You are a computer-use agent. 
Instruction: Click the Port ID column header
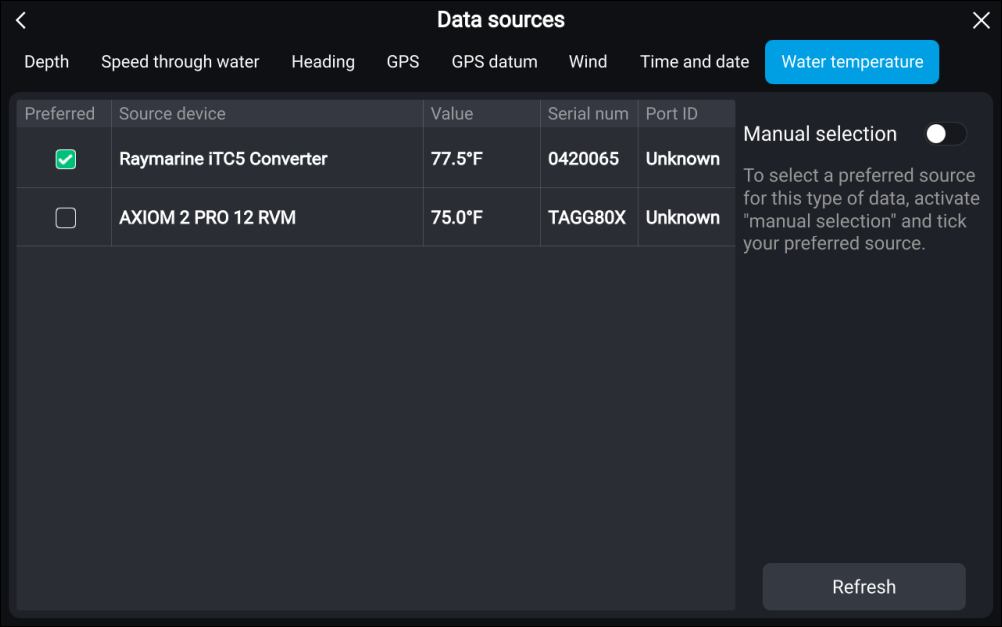(672, 114)
